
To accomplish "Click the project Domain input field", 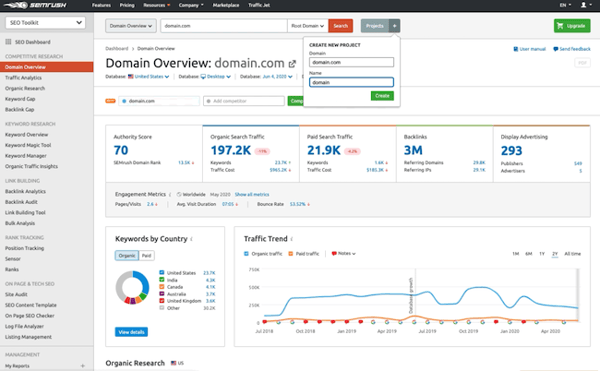I will click(x=351, y=62).
